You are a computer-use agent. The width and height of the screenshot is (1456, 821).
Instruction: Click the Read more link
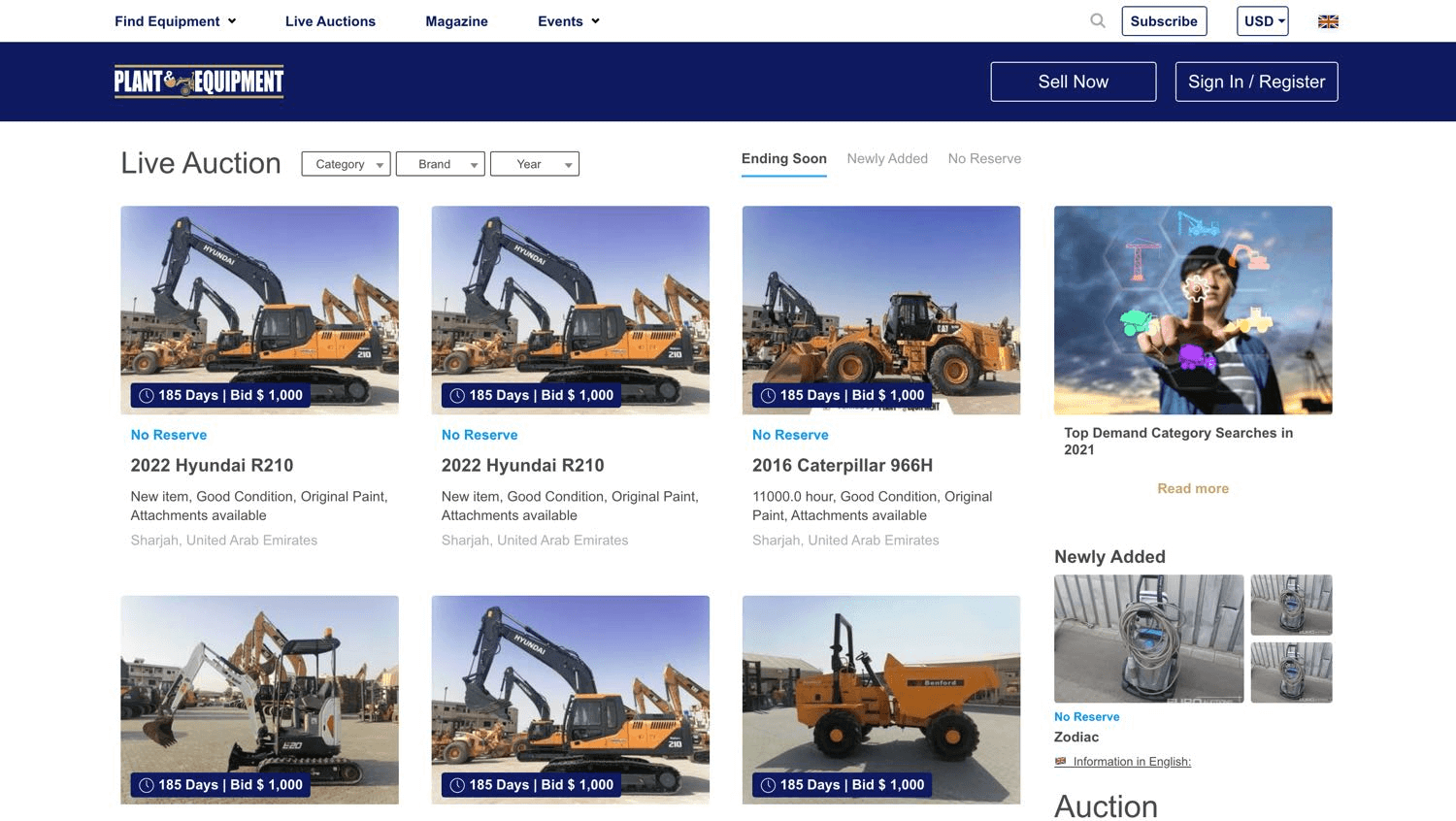coord(1193,489)
